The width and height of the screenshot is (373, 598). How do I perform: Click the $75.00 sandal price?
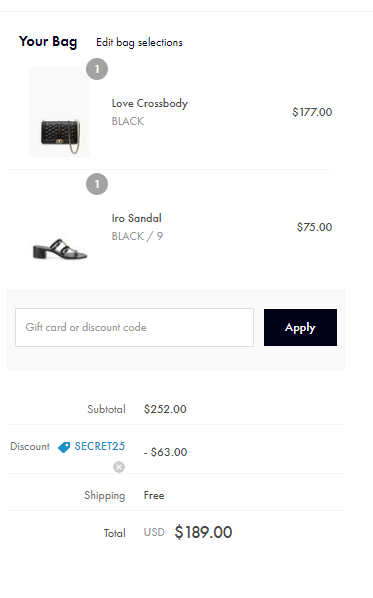pyautogui.click(x=314, y=227)
